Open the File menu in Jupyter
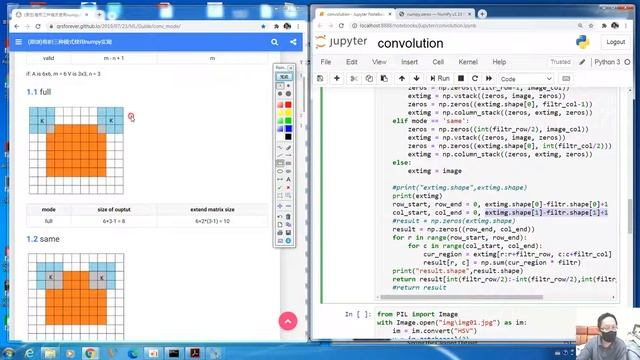 click(326, 62)
